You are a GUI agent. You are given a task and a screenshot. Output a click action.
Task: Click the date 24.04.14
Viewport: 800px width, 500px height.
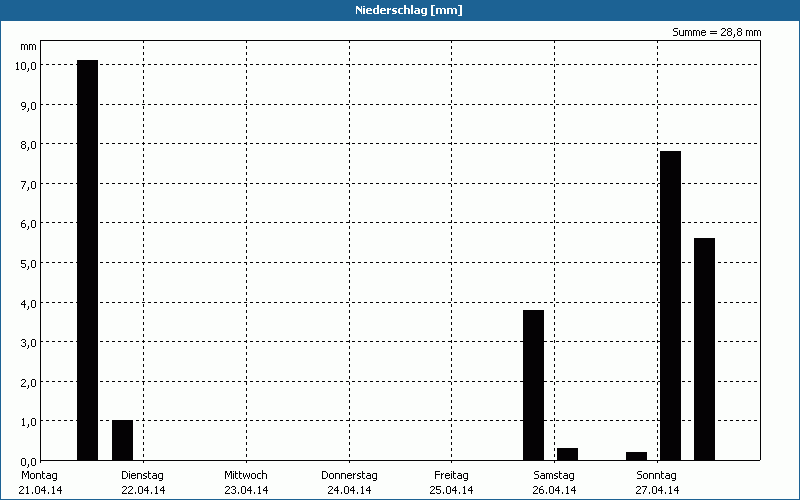click(349, 490)
